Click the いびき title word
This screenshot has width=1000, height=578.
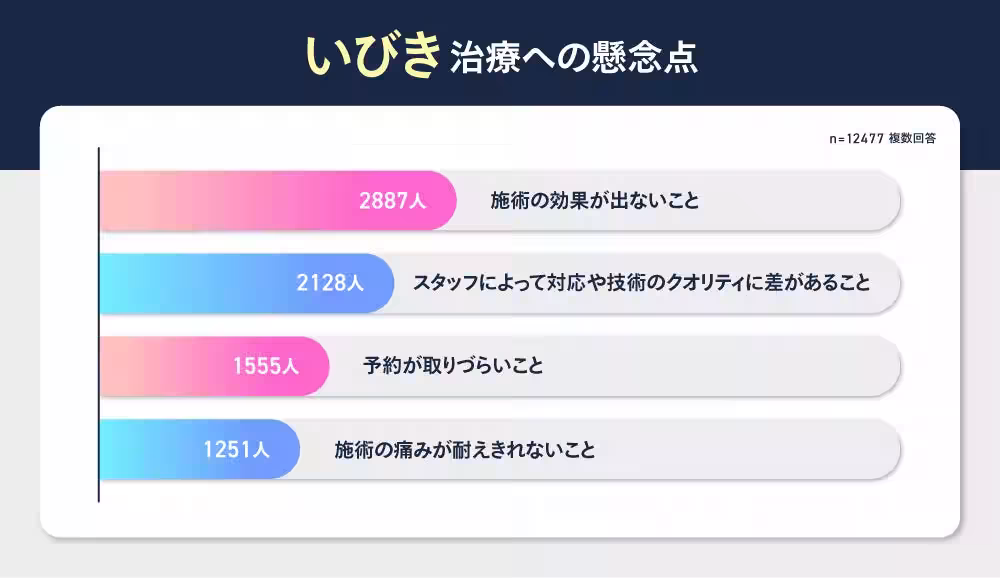click(372, 57)
